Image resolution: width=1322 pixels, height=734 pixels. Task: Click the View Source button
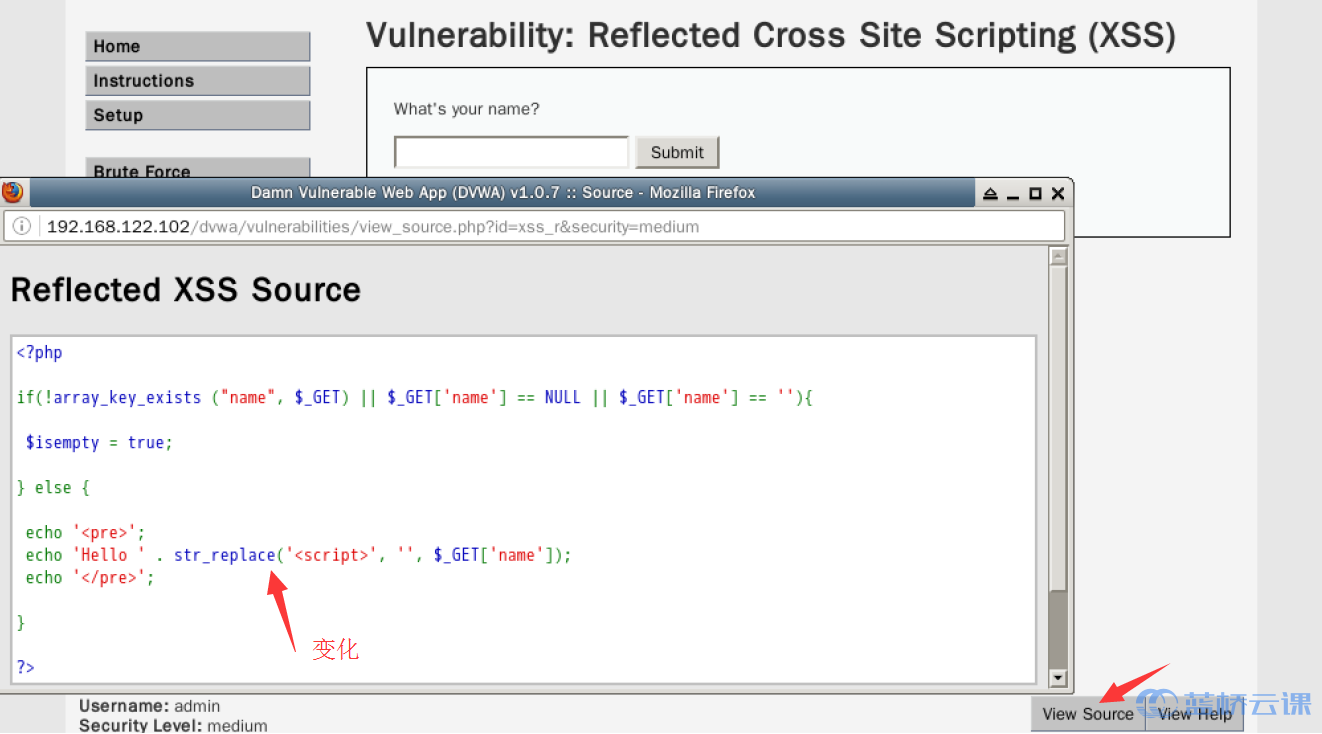tap(1088, 714)
